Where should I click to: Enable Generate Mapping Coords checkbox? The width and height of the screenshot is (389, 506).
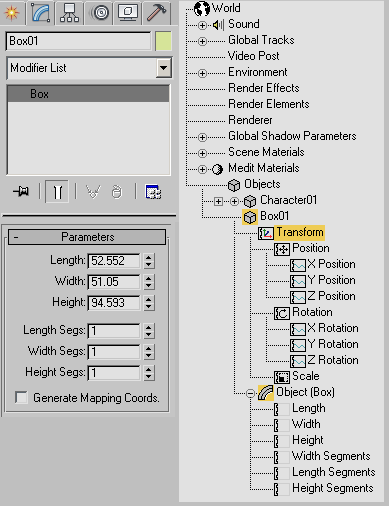pos(21,397)
